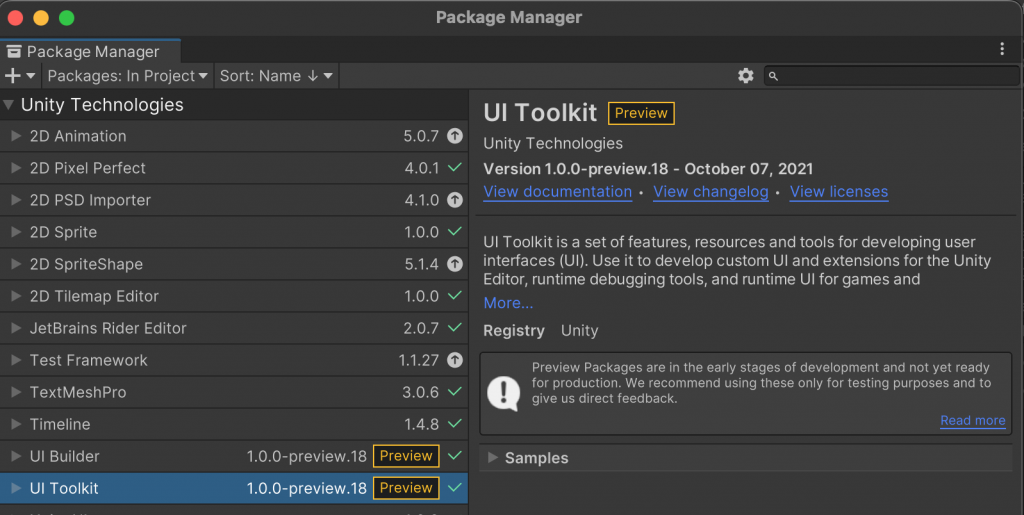Click More... to expand description
The width and height of the screenshot is (1024, 515).
(x=508, y=303)
